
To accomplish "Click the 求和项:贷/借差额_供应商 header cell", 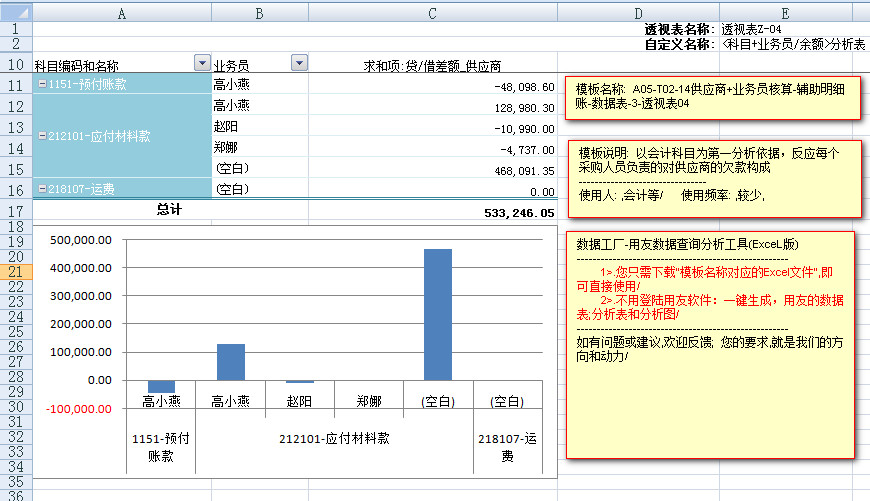I will [432, 65].
